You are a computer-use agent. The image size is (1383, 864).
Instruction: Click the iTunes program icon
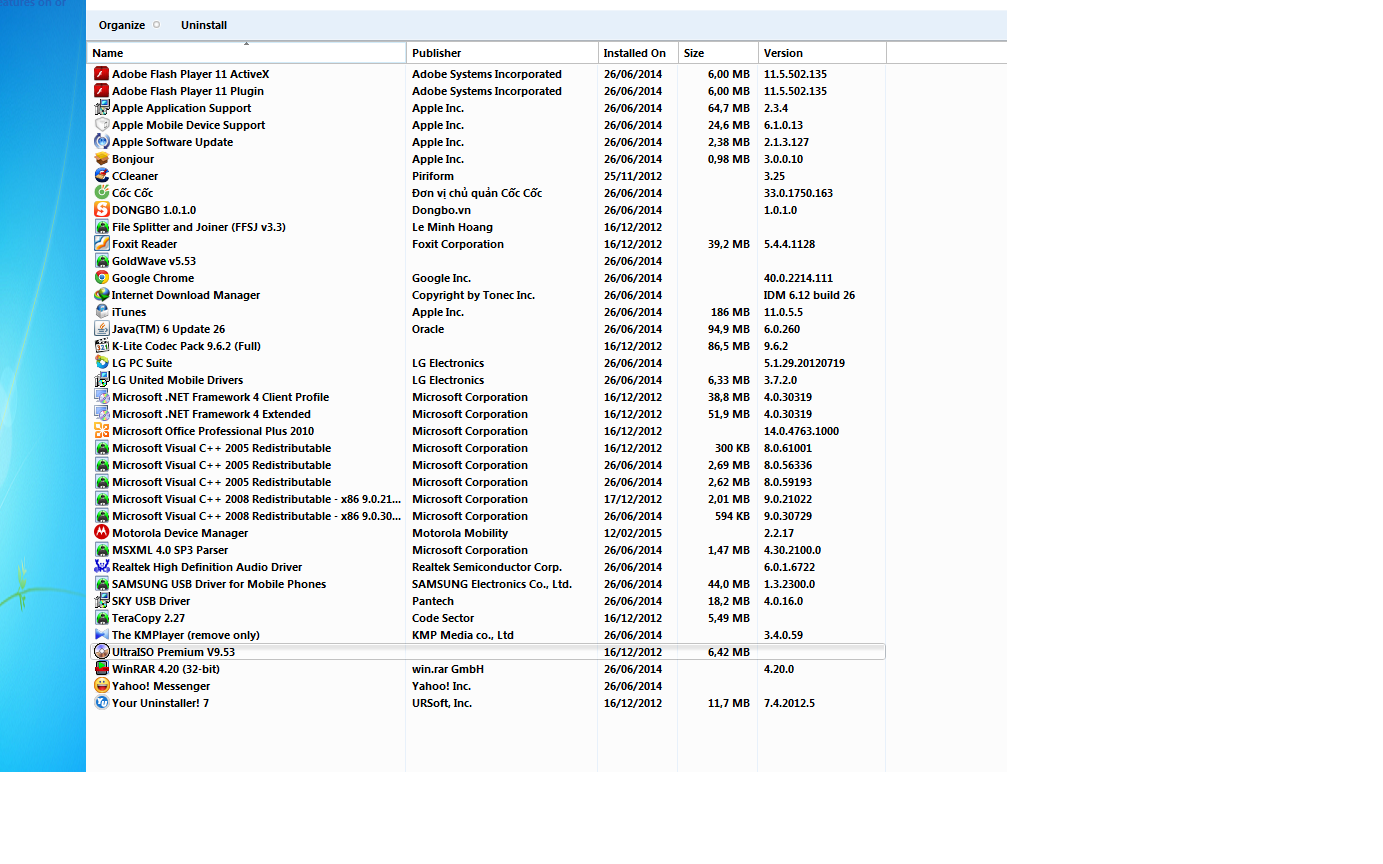coord(101,312)
